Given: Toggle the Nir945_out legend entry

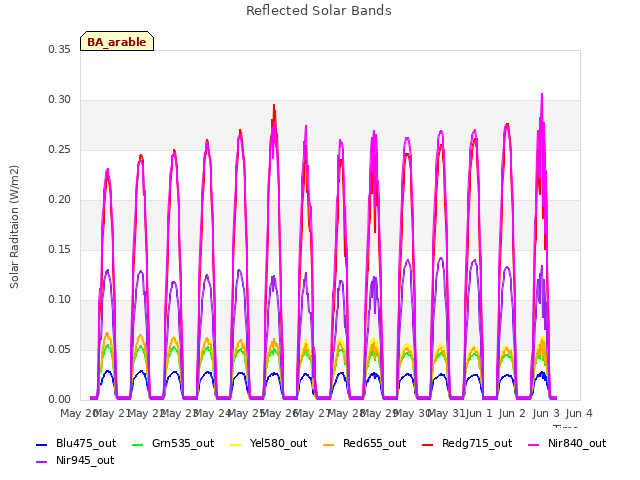Looking at the screenshot, I should point(75,461).
